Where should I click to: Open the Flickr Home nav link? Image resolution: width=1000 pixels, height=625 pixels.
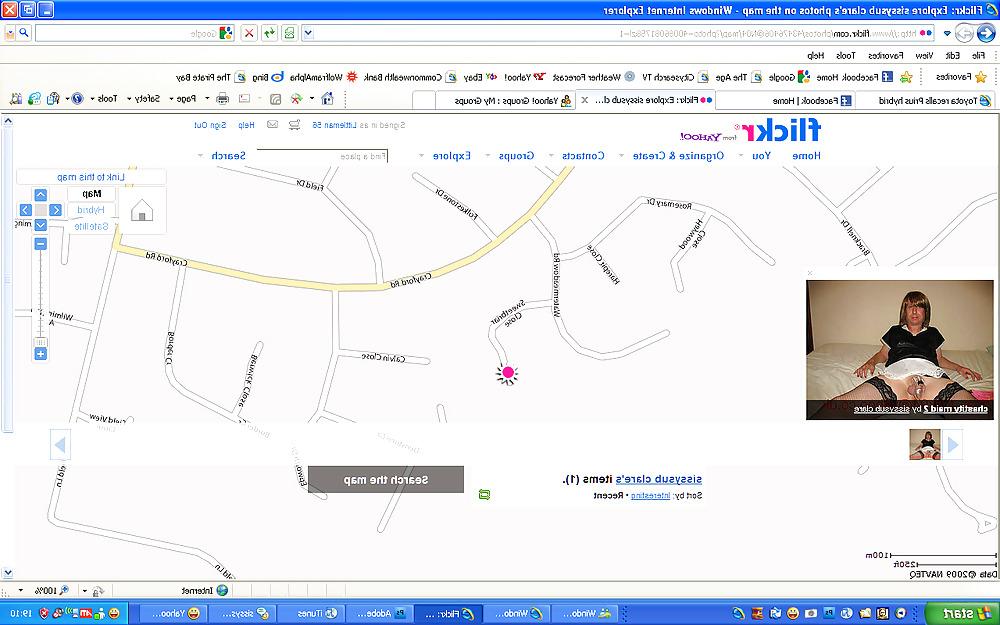(x=806, y=156)
